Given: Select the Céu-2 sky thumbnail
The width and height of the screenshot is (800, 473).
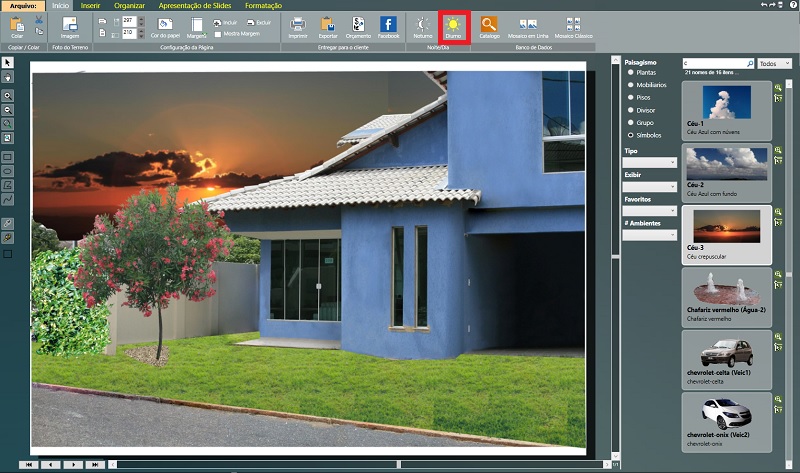Looking at the screenshot, I should pos(726,164).
